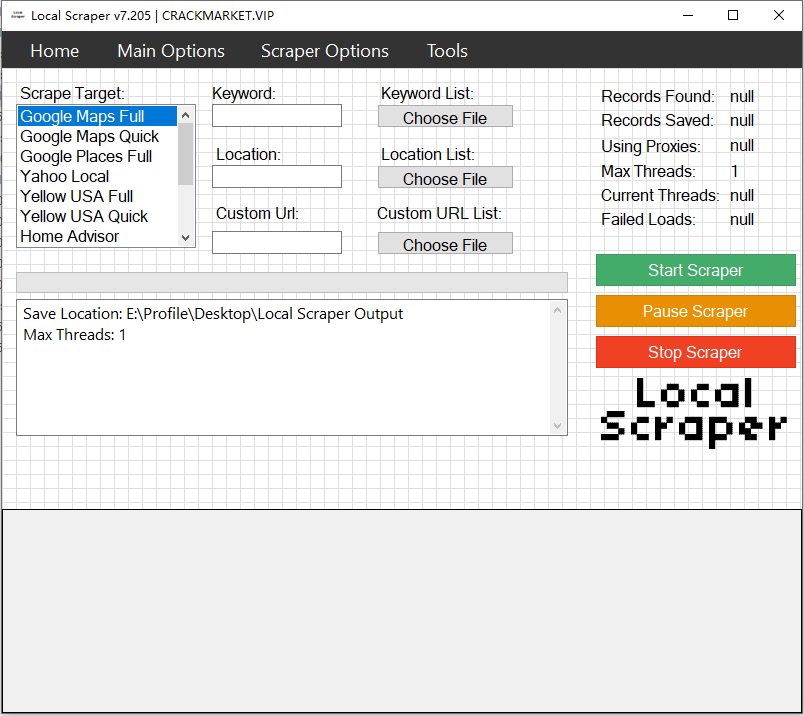
Task: Click the scraper progress bar
Action: (292, 282)
